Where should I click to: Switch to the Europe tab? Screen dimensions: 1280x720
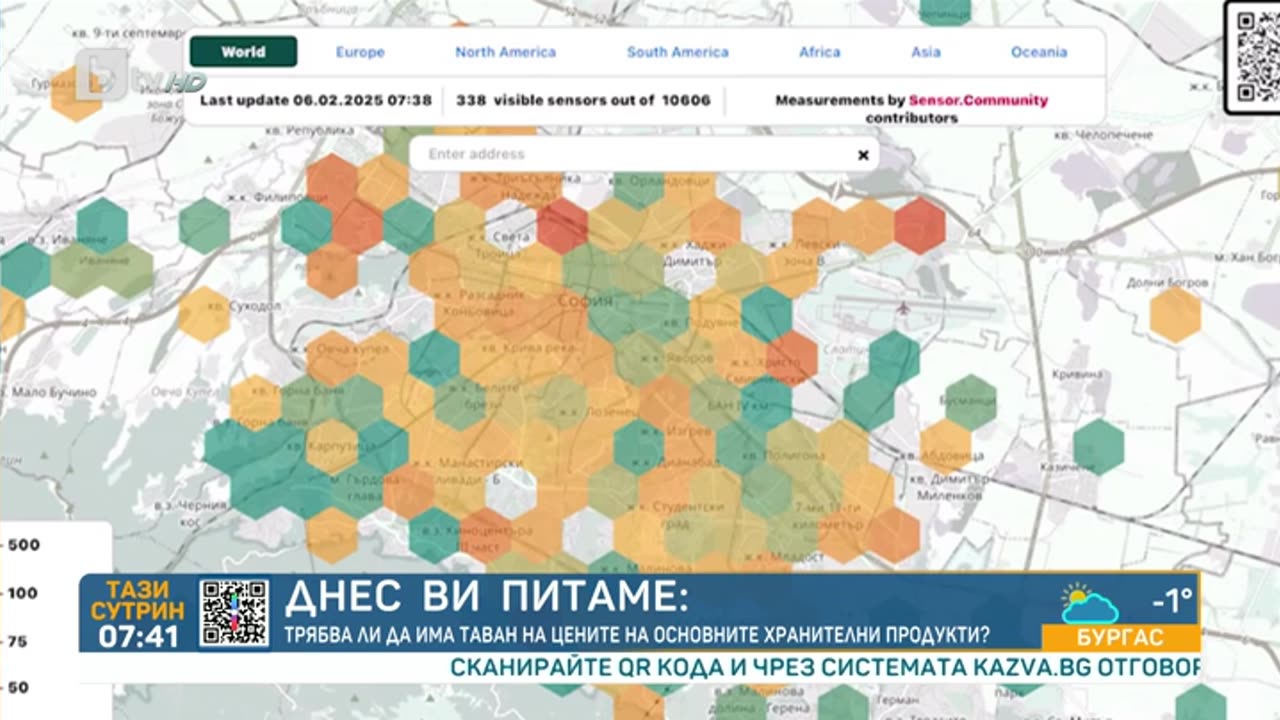[360, 52]
